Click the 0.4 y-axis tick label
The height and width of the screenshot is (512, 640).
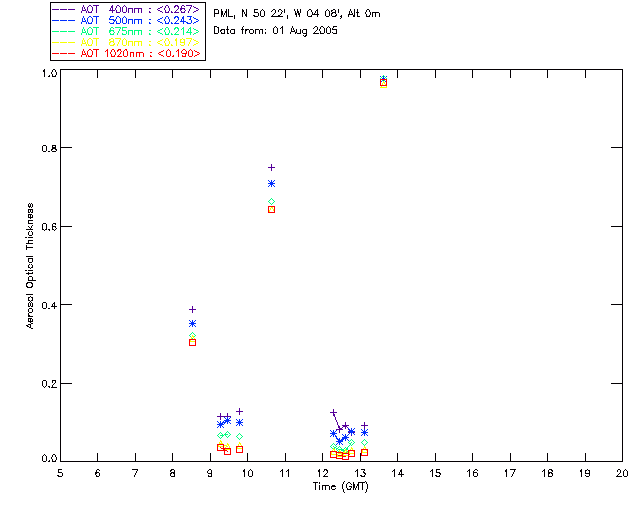(49, 305)
